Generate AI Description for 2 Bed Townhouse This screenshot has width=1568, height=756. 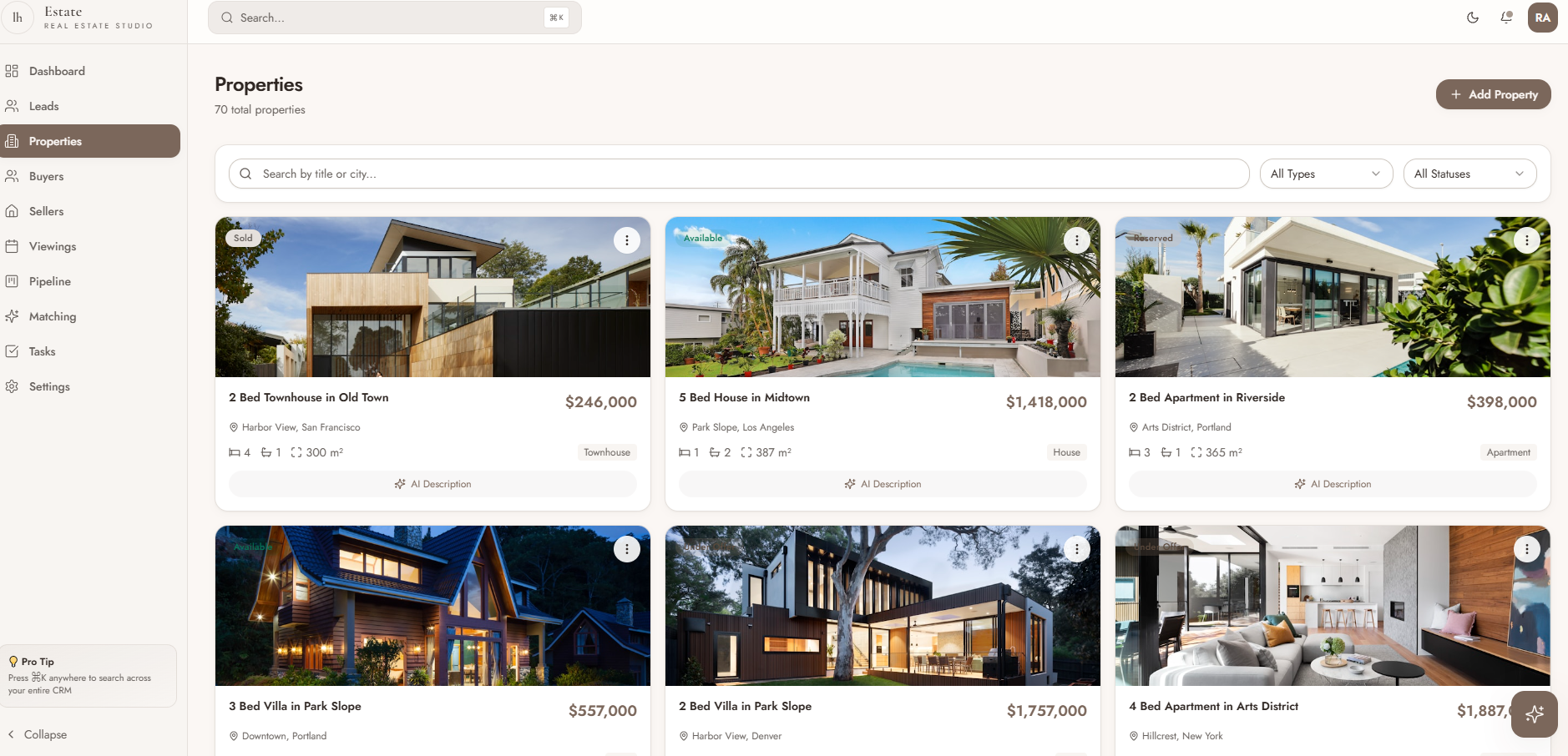[x=432, y=484]
